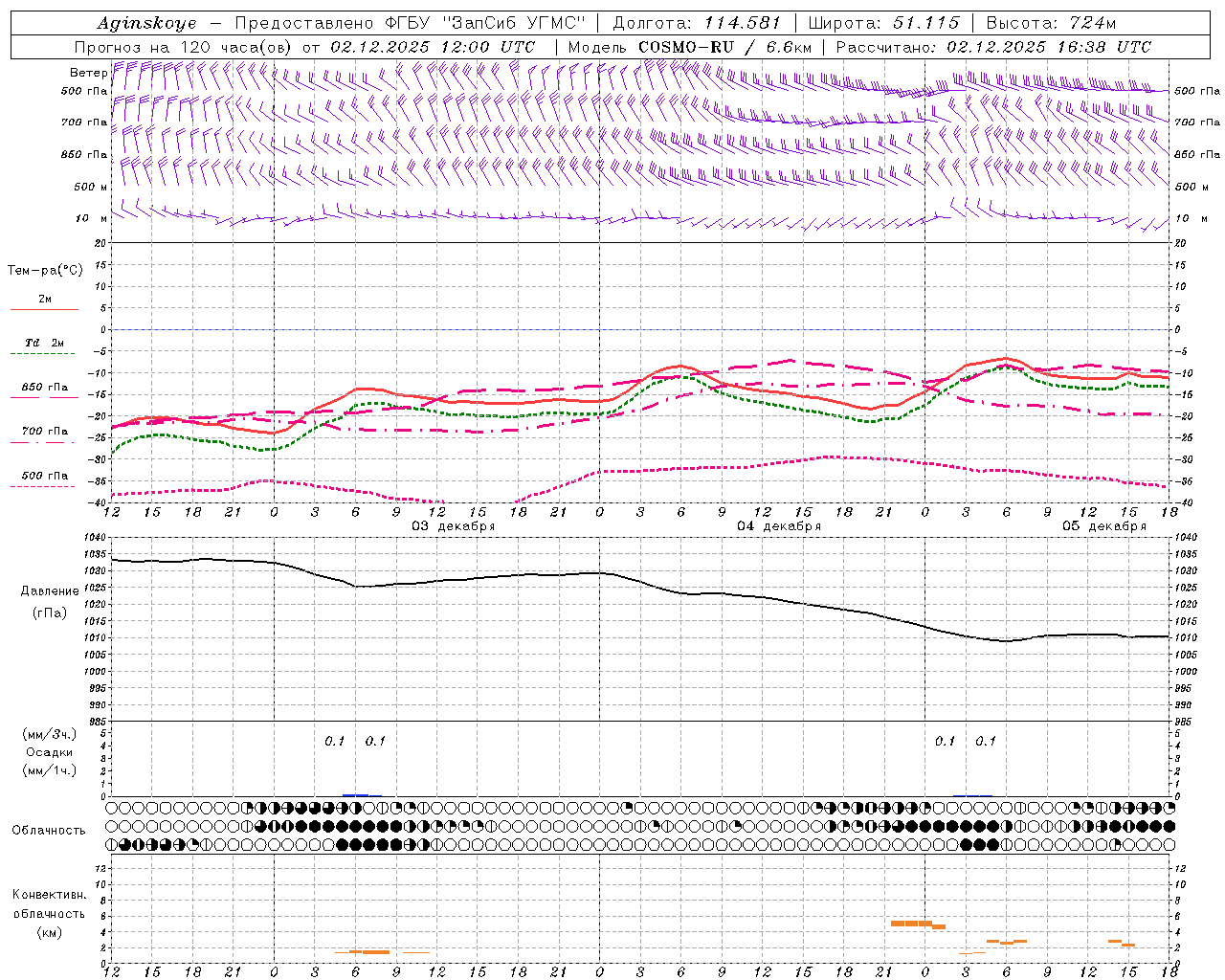Viewport: 1225px width, 980px height.
Task: Click the dashed line swatch under Td 2м
Action: 44,354
